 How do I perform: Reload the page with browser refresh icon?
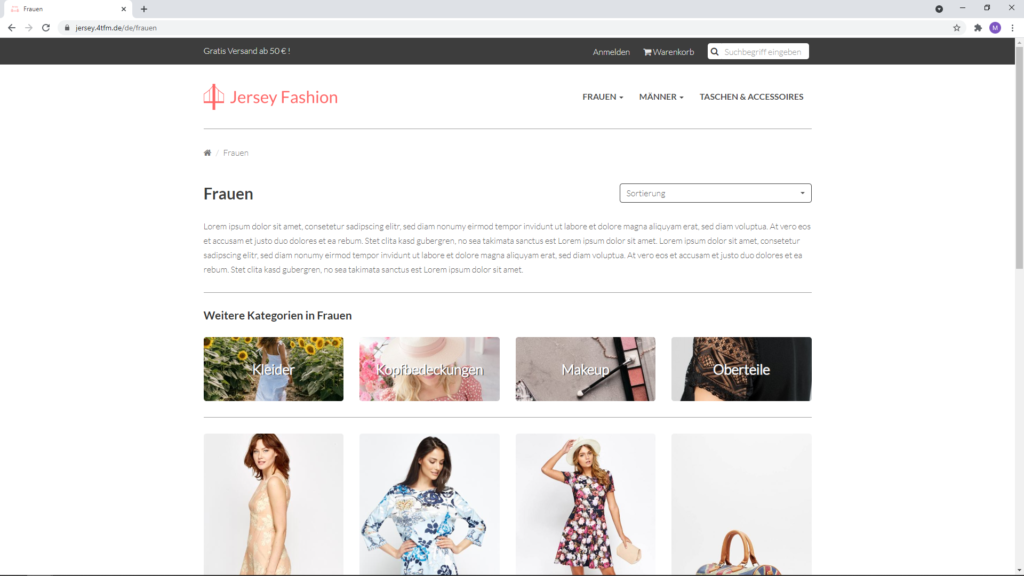[46, 28]
